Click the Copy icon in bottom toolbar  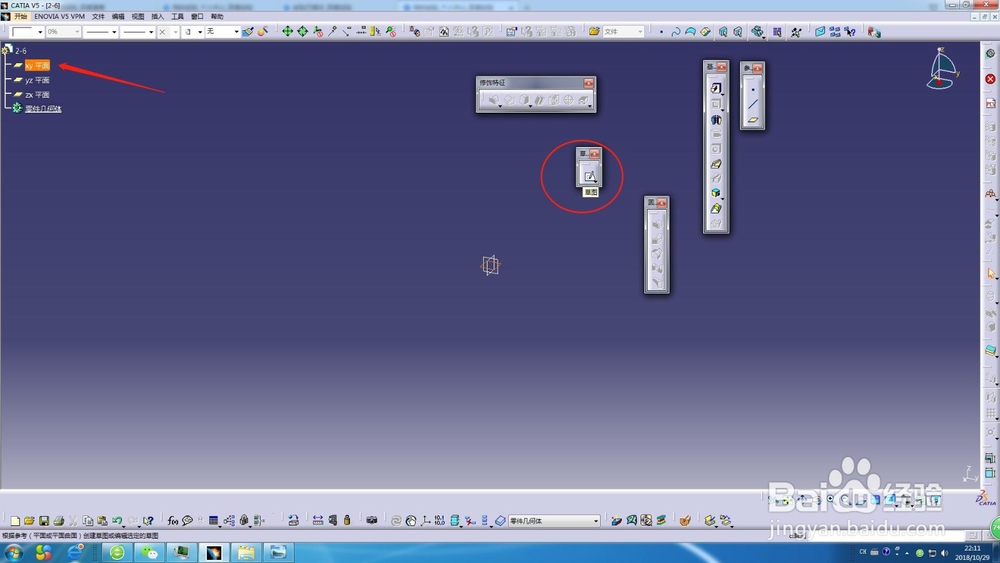(x=88, y=521)
